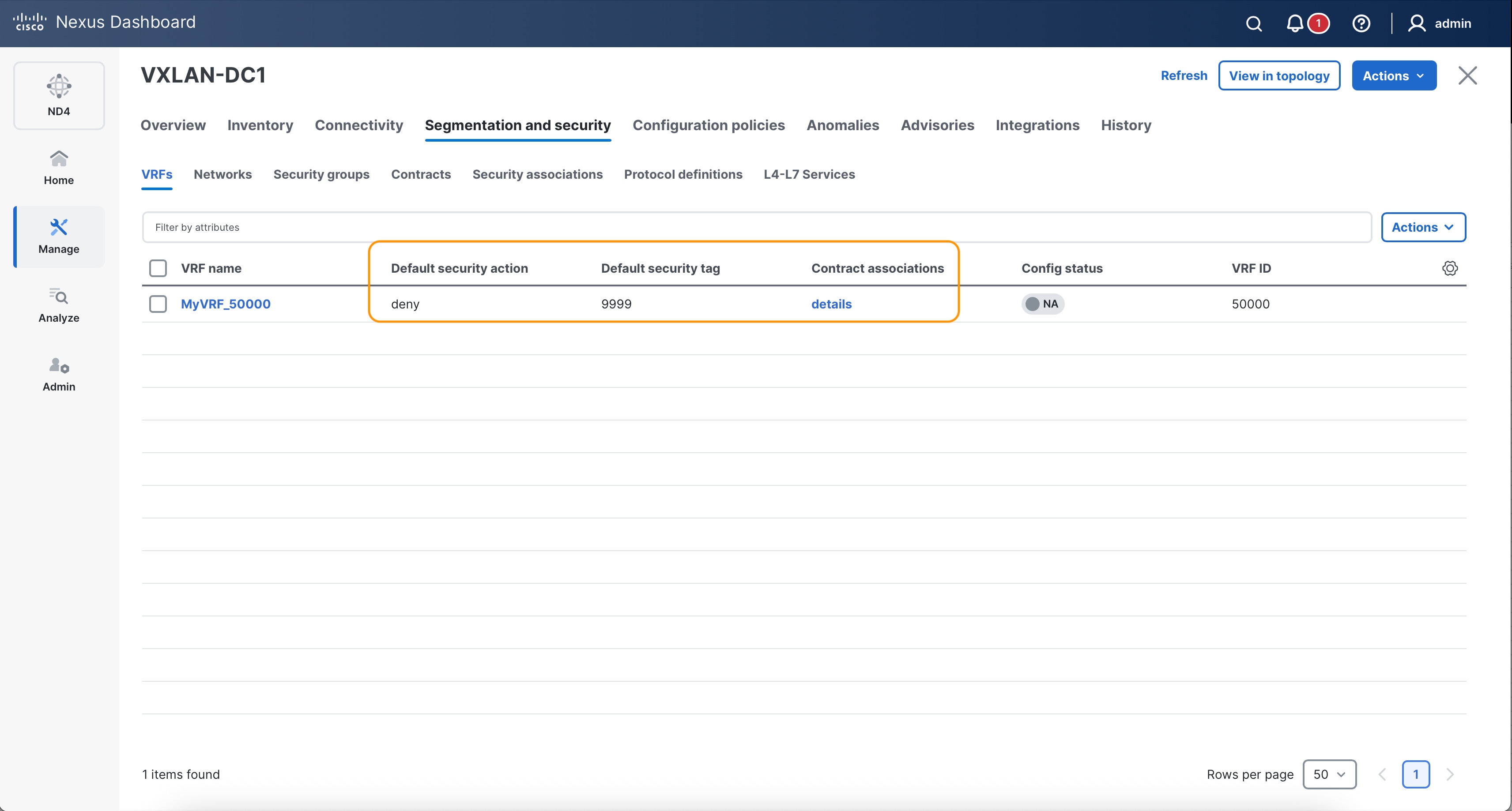
Task: Click the Filter by attributes field
Action: [x=757, y=227]
